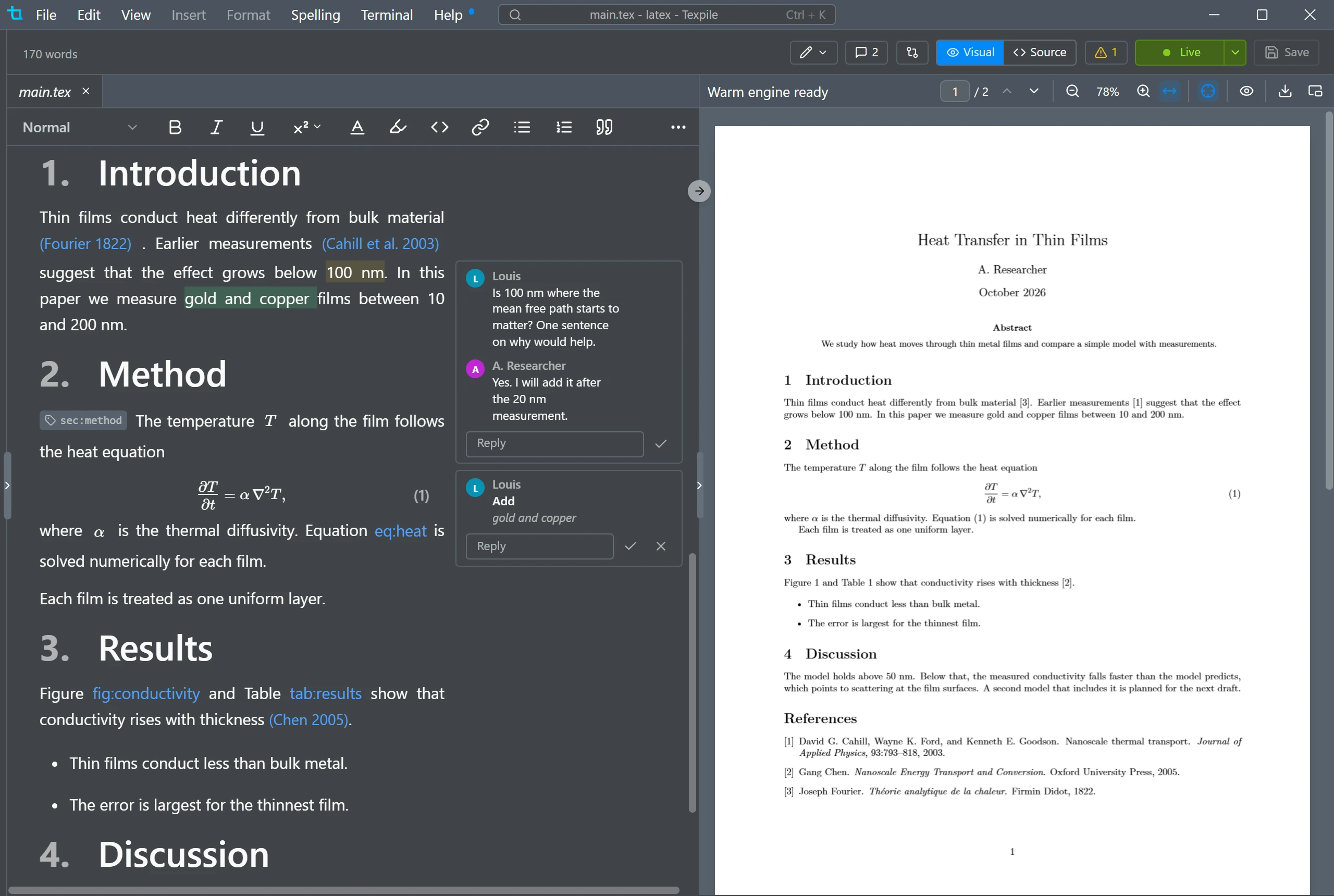Open the Normal paragraph style dropdown
Viewport: 1334px width, 896px height.
[x=79, y=127]
